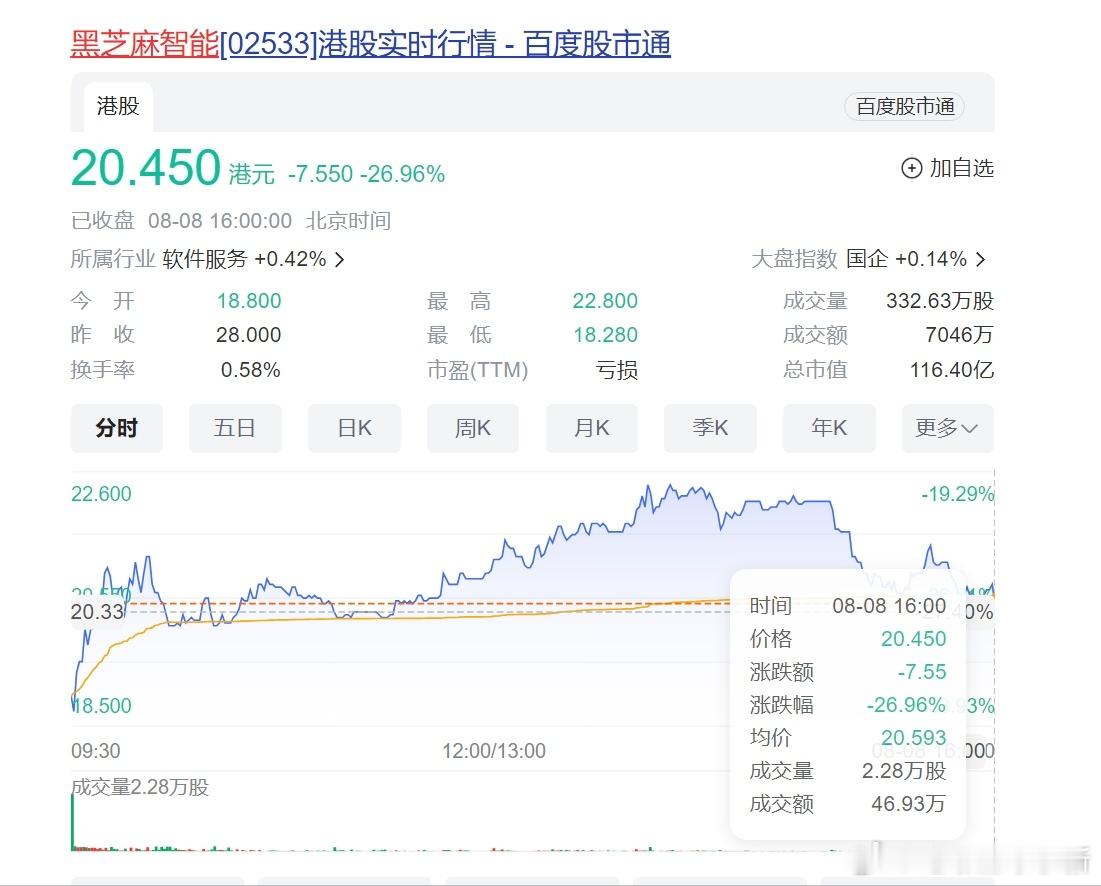Click the 今开 value 18.800

point(249,301)
